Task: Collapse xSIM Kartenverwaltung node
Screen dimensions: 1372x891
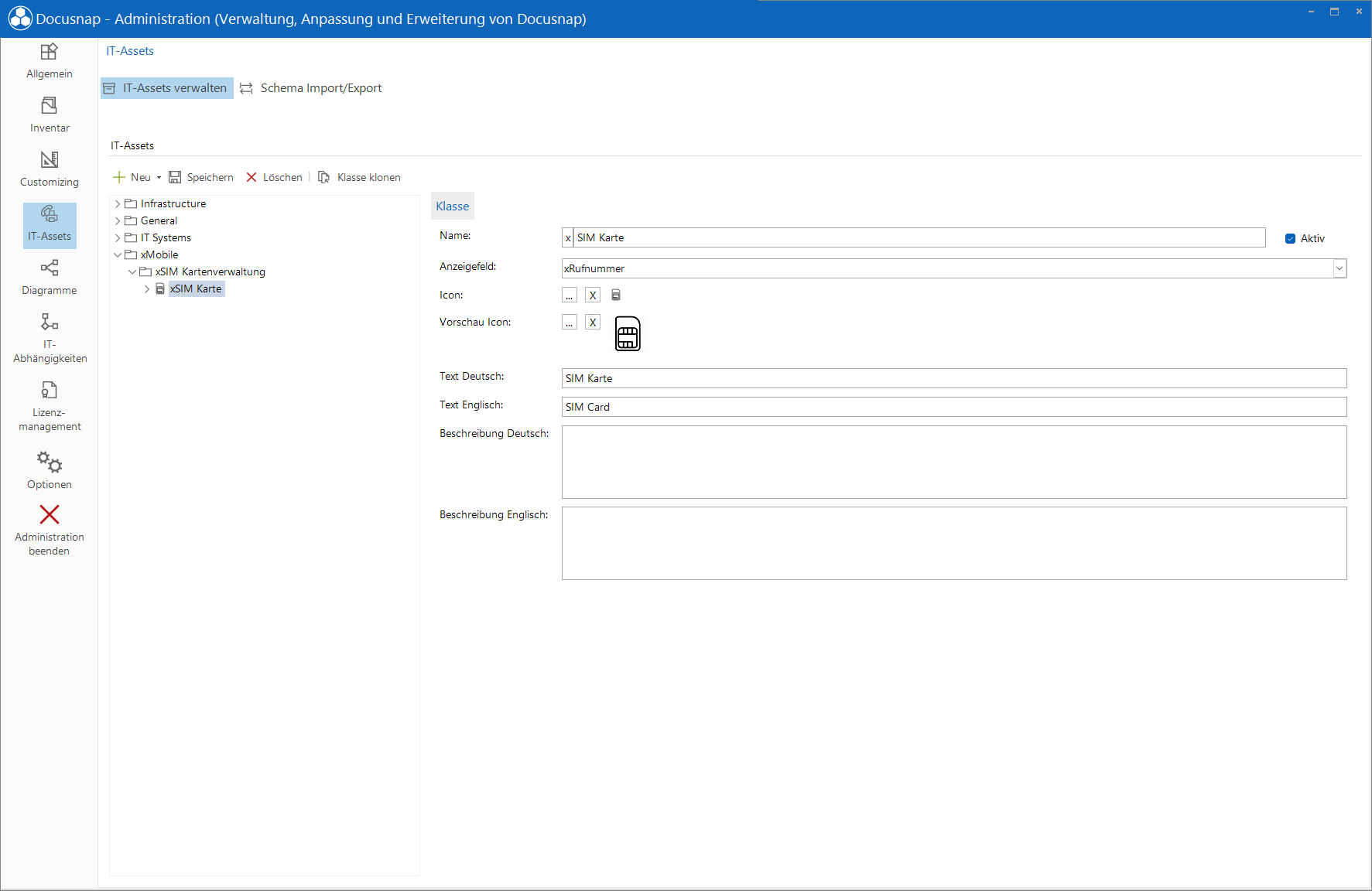Action: tap(132, 271)
